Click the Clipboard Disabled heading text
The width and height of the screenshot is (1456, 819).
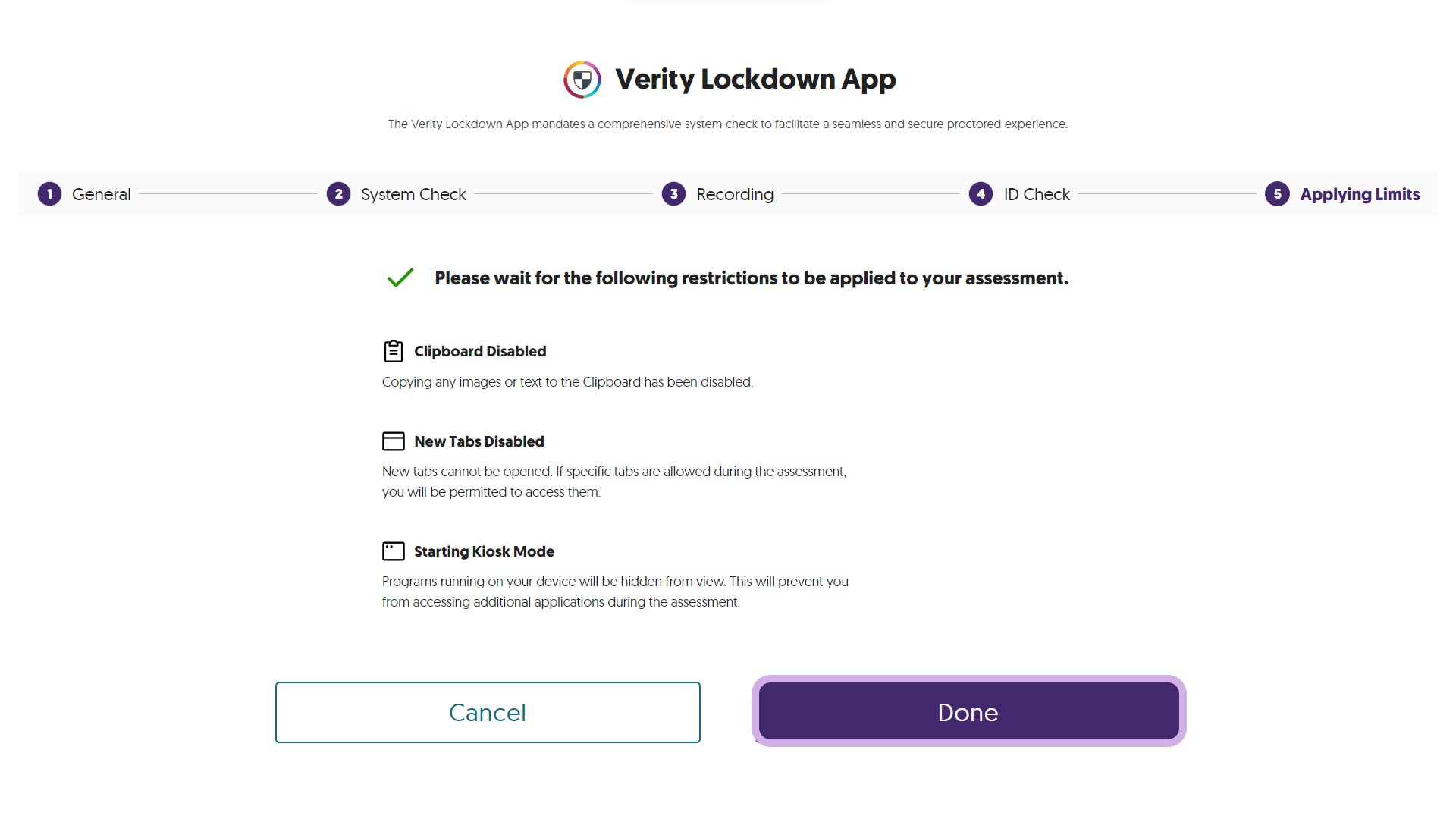pyautogui.click(x=480, y=351)
